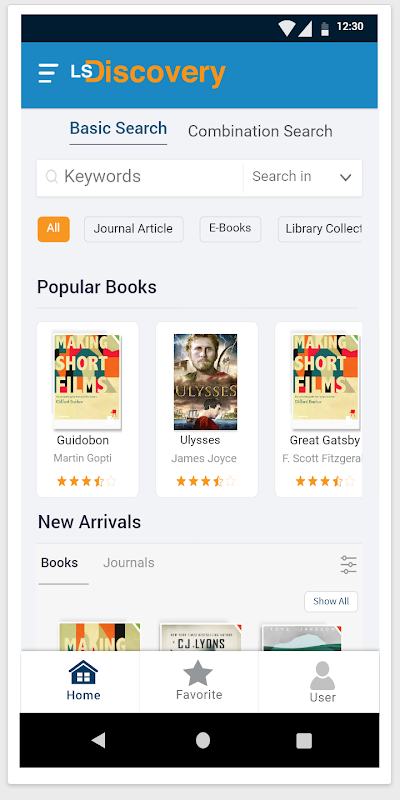Screen dimensions: 400x800
Task: Open the User profile icon
Action: click(x=322, y=676)
